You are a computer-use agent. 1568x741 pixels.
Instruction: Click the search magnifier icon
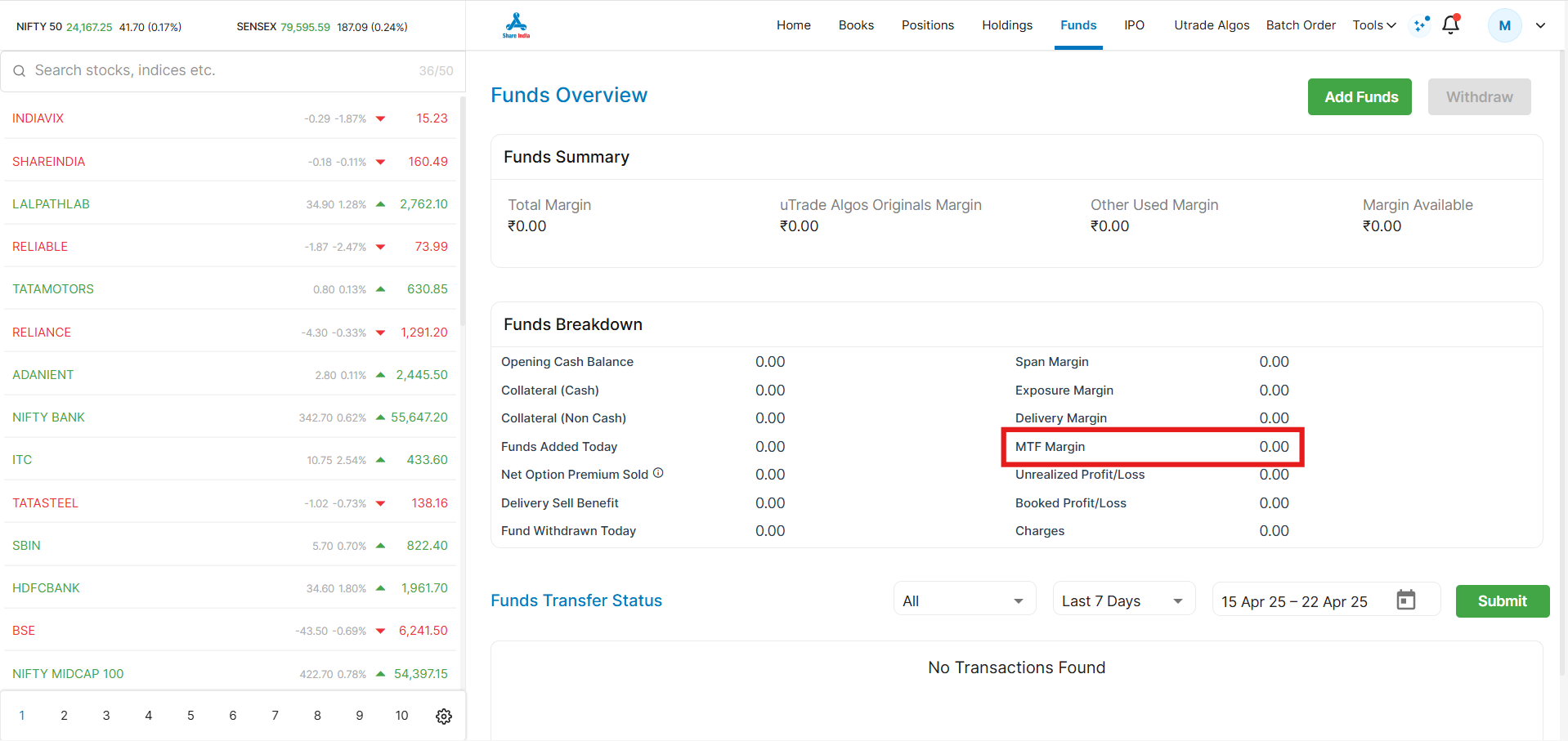pyautogui.click(x=19, y=71)
